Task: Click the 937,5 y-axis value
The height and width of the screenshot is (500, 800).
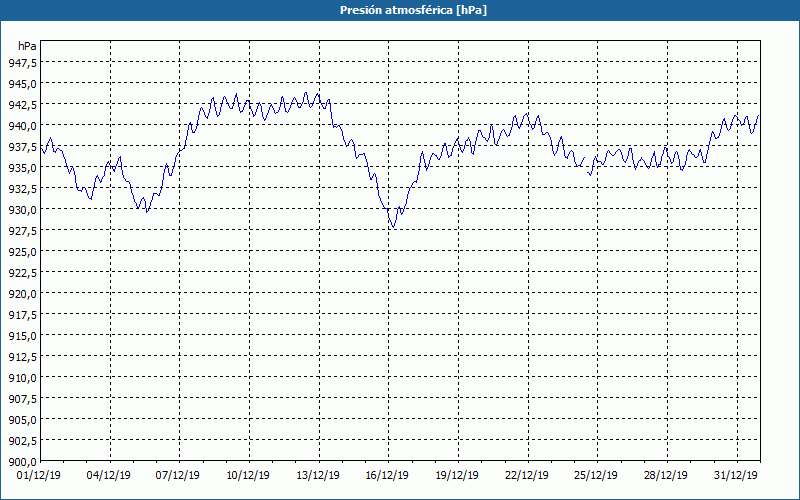Action: (22, 146)
